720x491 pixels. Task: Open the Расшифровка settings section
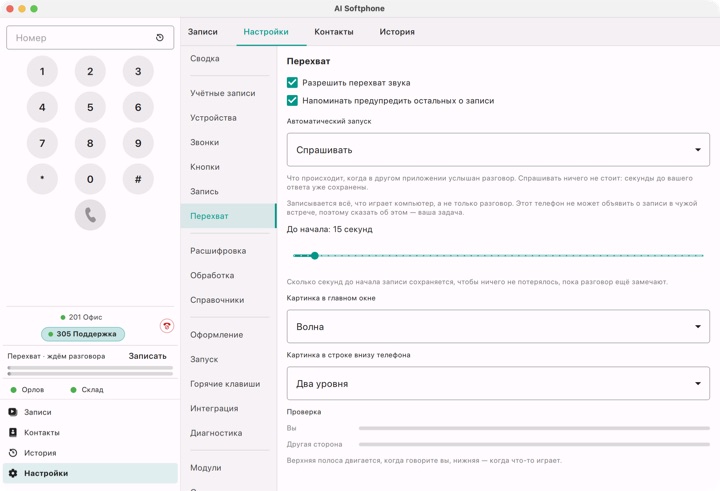(228, 251)
